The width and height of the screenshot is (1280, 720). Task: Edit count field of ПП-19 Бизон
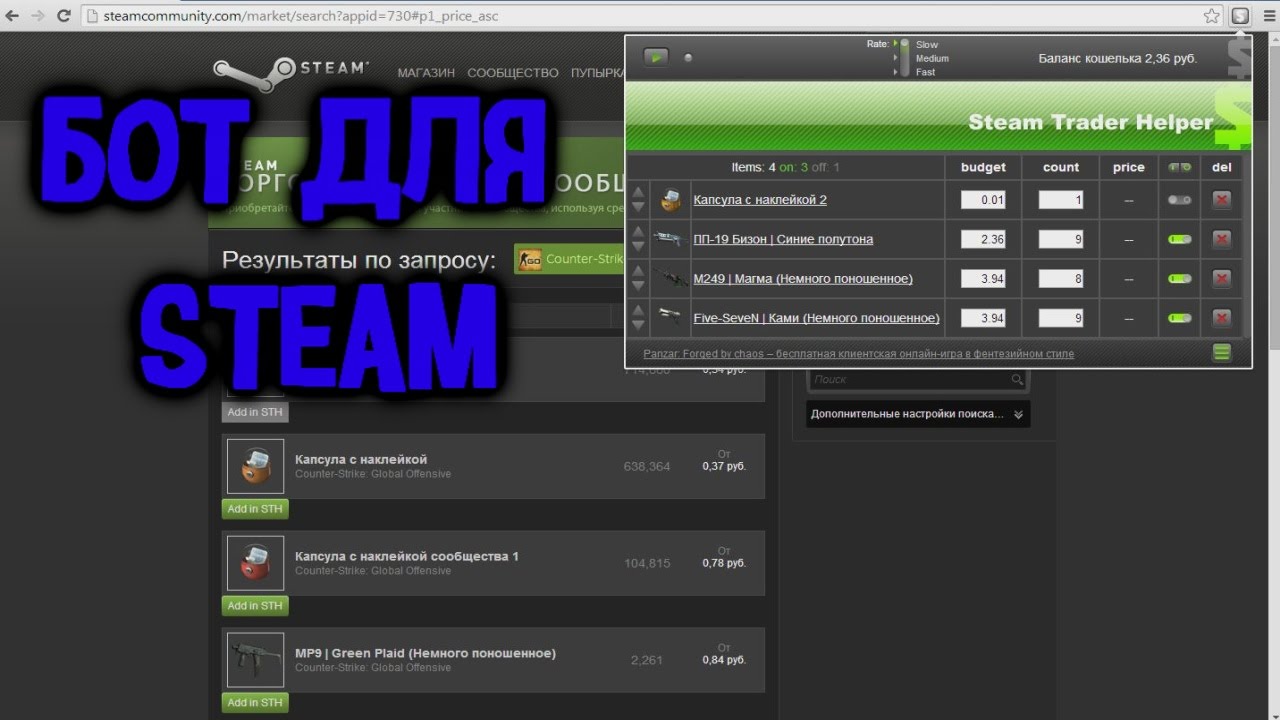pyautogui.click(x=1061, y=239)
